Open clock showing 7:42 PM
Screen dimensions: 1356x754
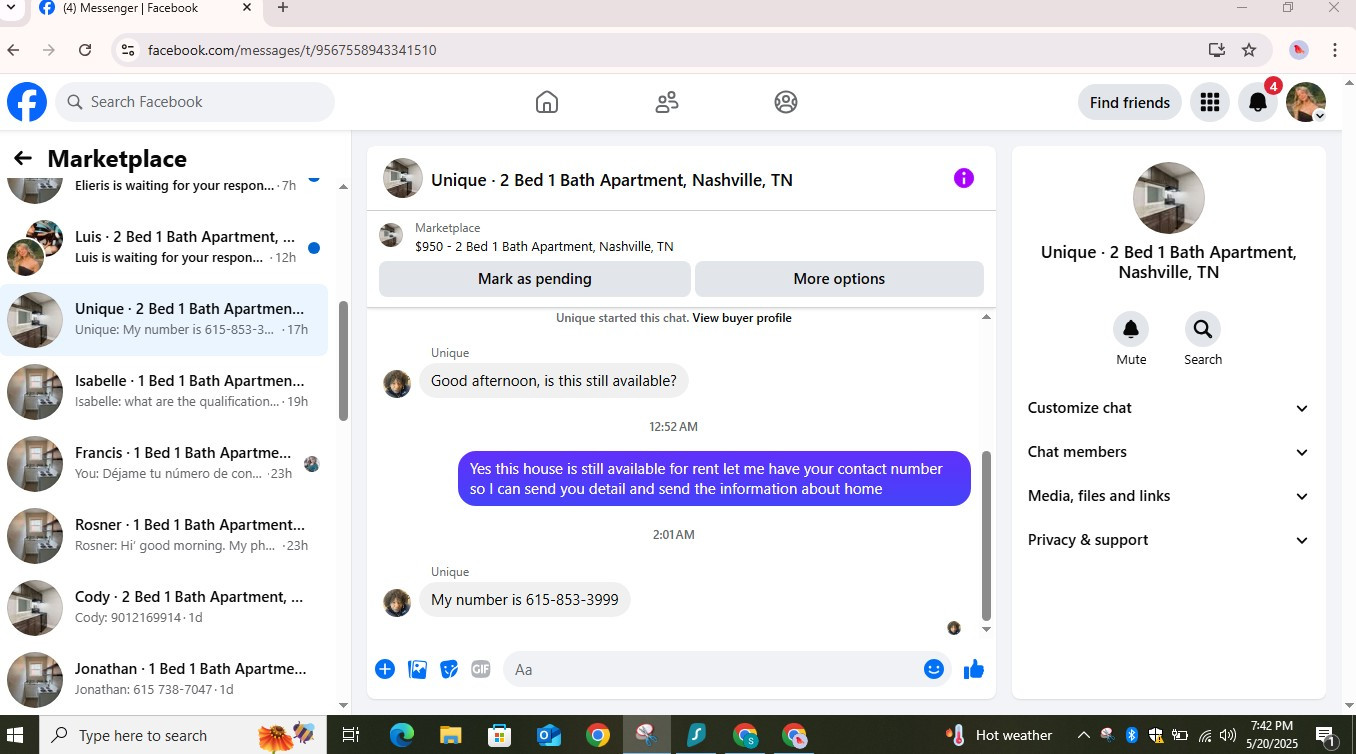[x=1272, y=736]
